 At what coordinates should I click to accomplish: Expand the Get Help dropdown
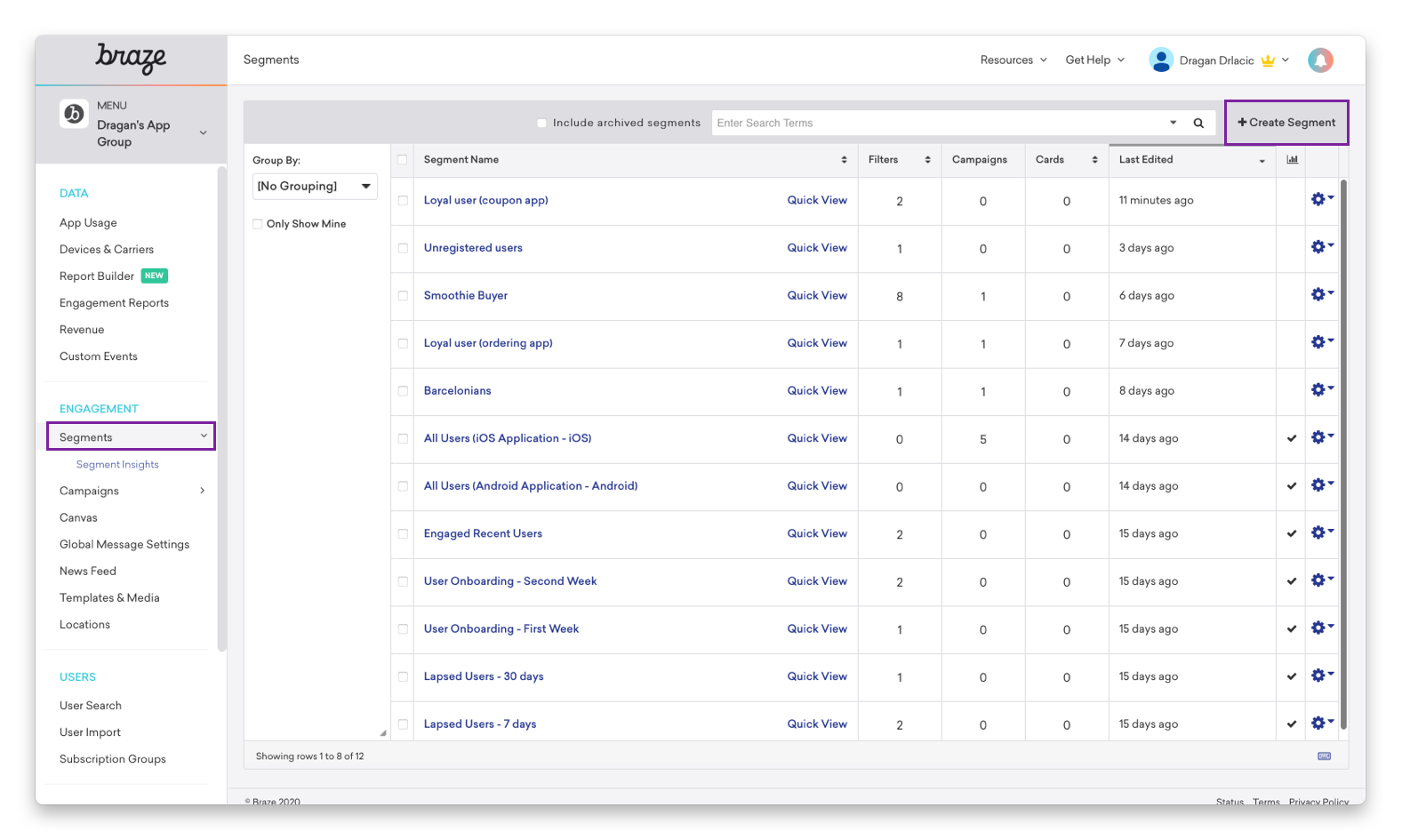click(1095, 60)
